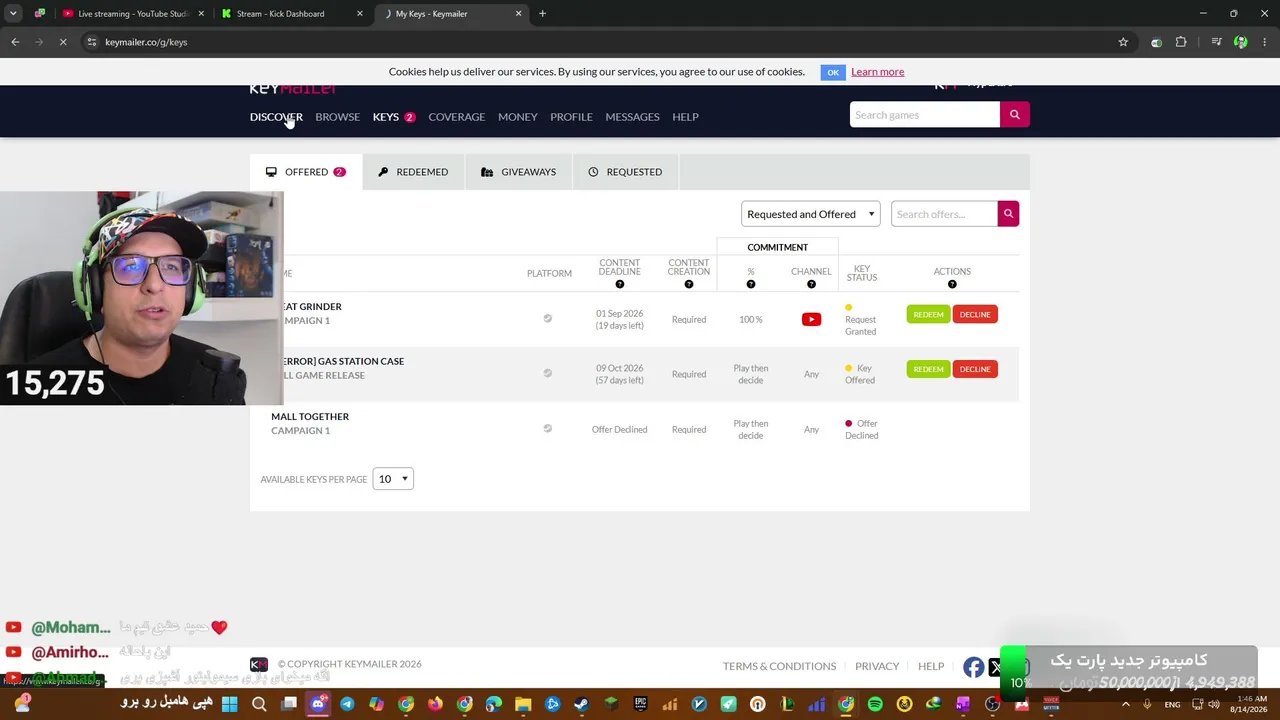Open Help in the top navigation

point(685,117)
